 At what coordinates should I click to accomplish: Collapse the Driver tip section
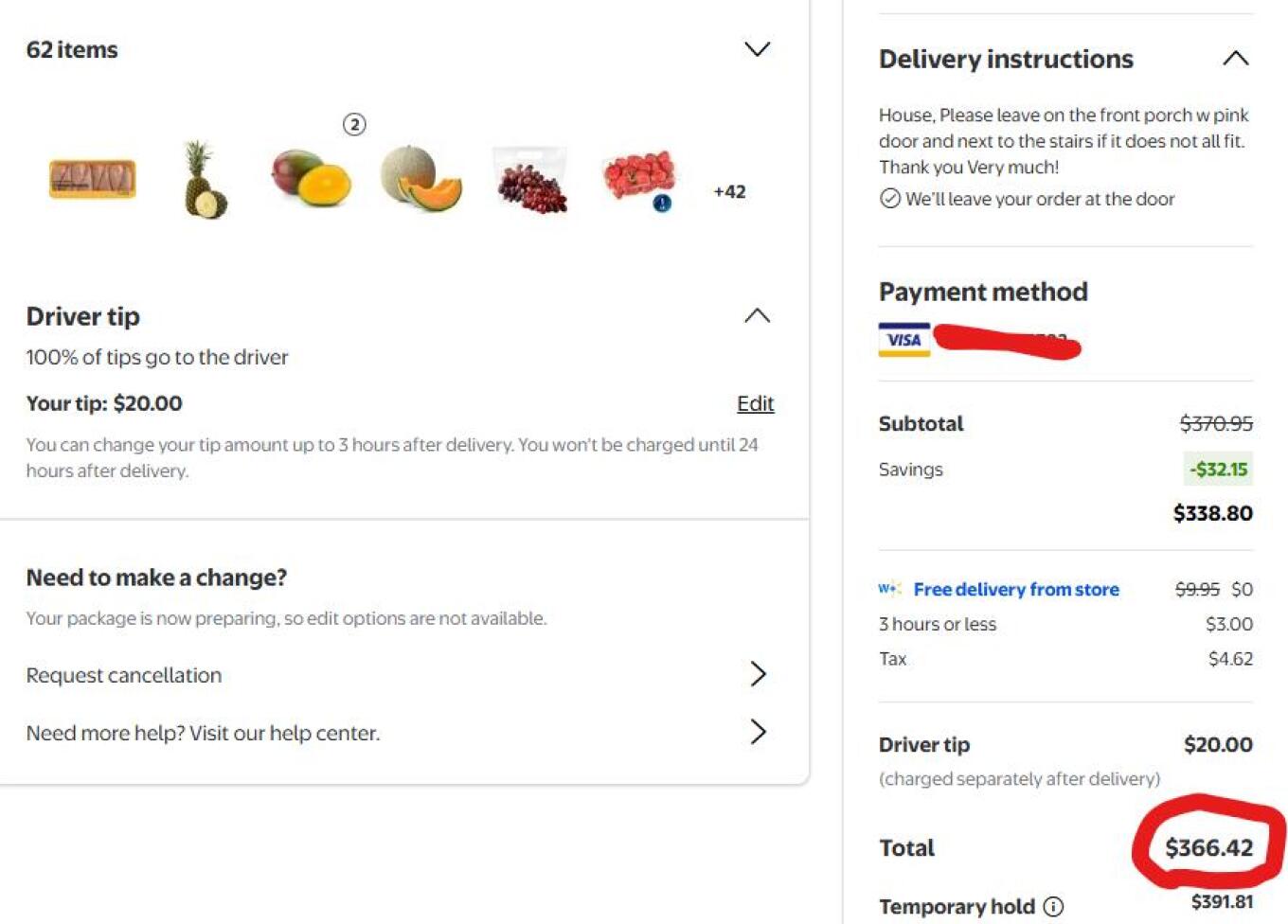point(757,316)
